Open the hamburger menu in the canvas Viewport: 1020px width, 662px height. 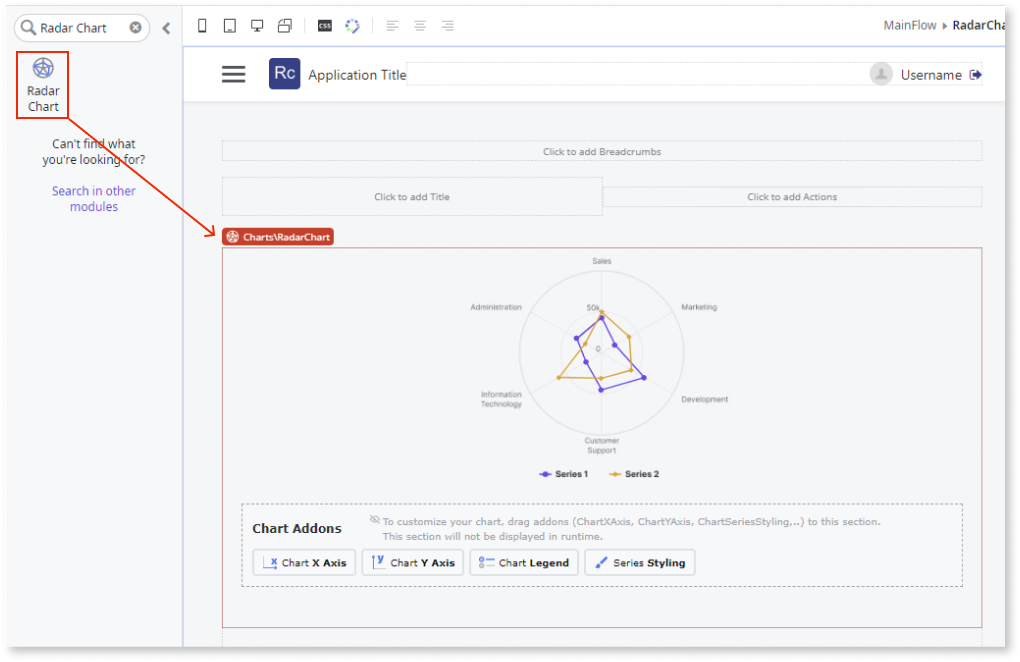(x=233, y=74)
